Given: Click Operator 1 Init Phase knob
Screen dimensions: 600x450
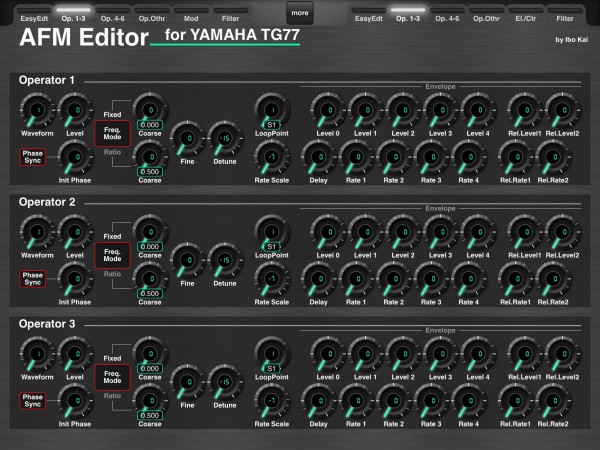Looking at the screenshot, I should tap(75, 157).
